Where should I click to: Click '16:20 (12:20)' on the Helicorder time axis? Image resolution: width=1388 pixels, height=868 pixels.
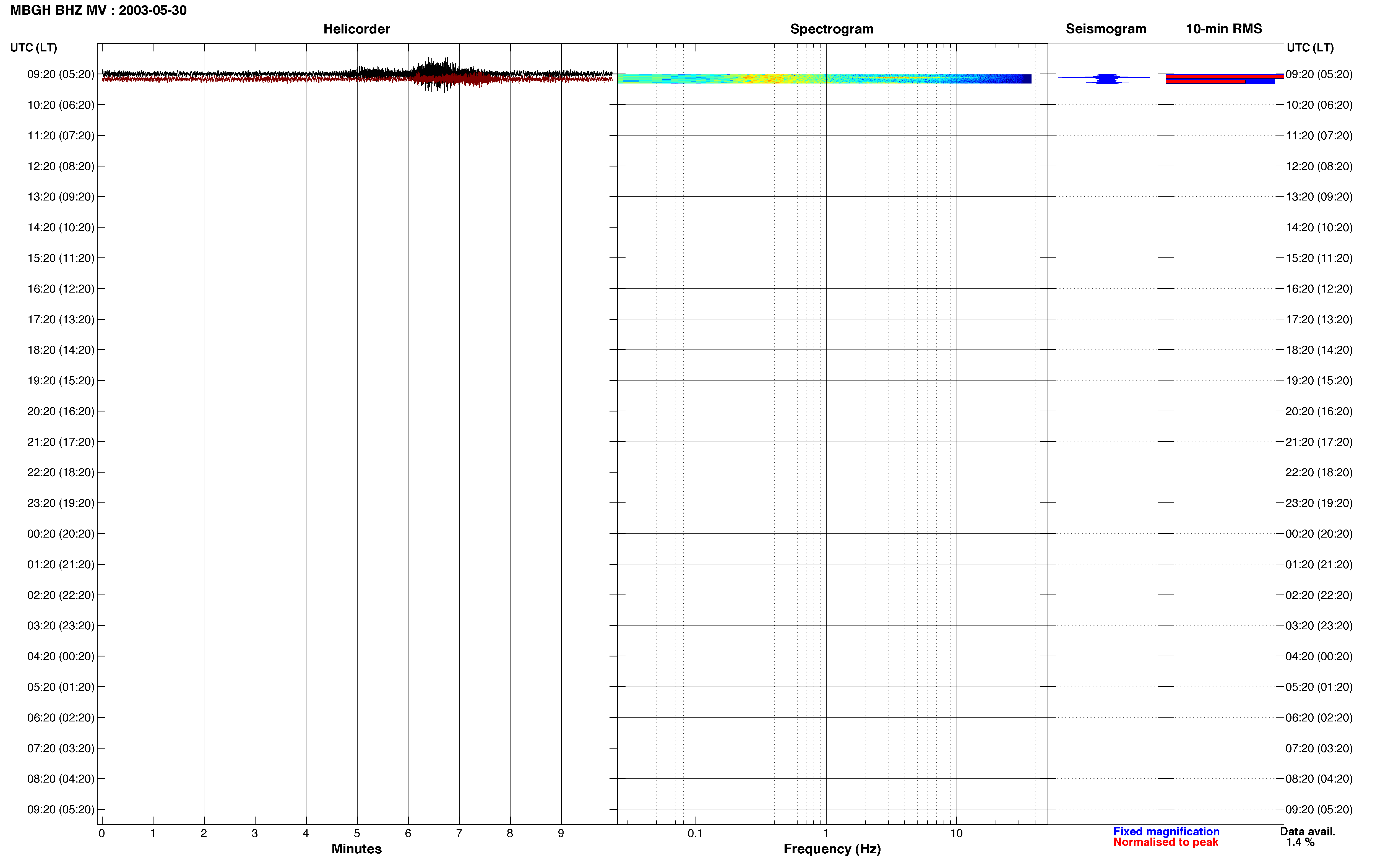61,289
